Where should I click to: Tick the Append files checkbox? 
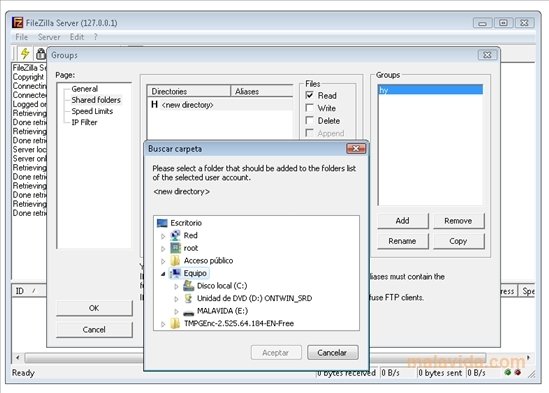(310, 133)
